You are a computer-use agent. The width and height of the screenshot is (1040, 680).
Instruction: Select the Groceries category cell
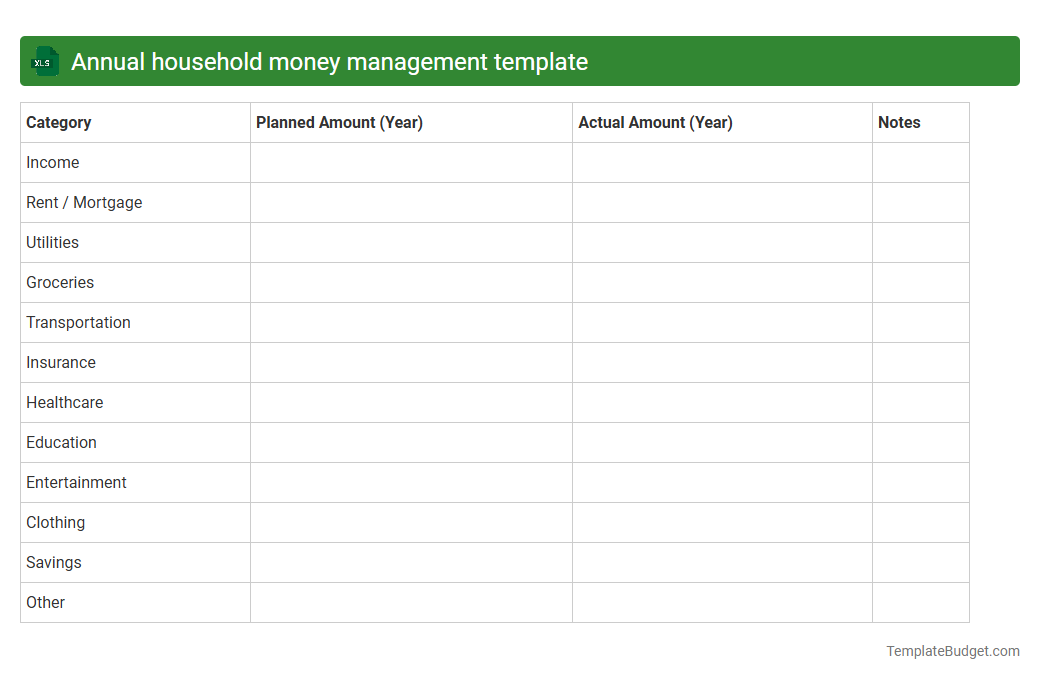[60, 282]
